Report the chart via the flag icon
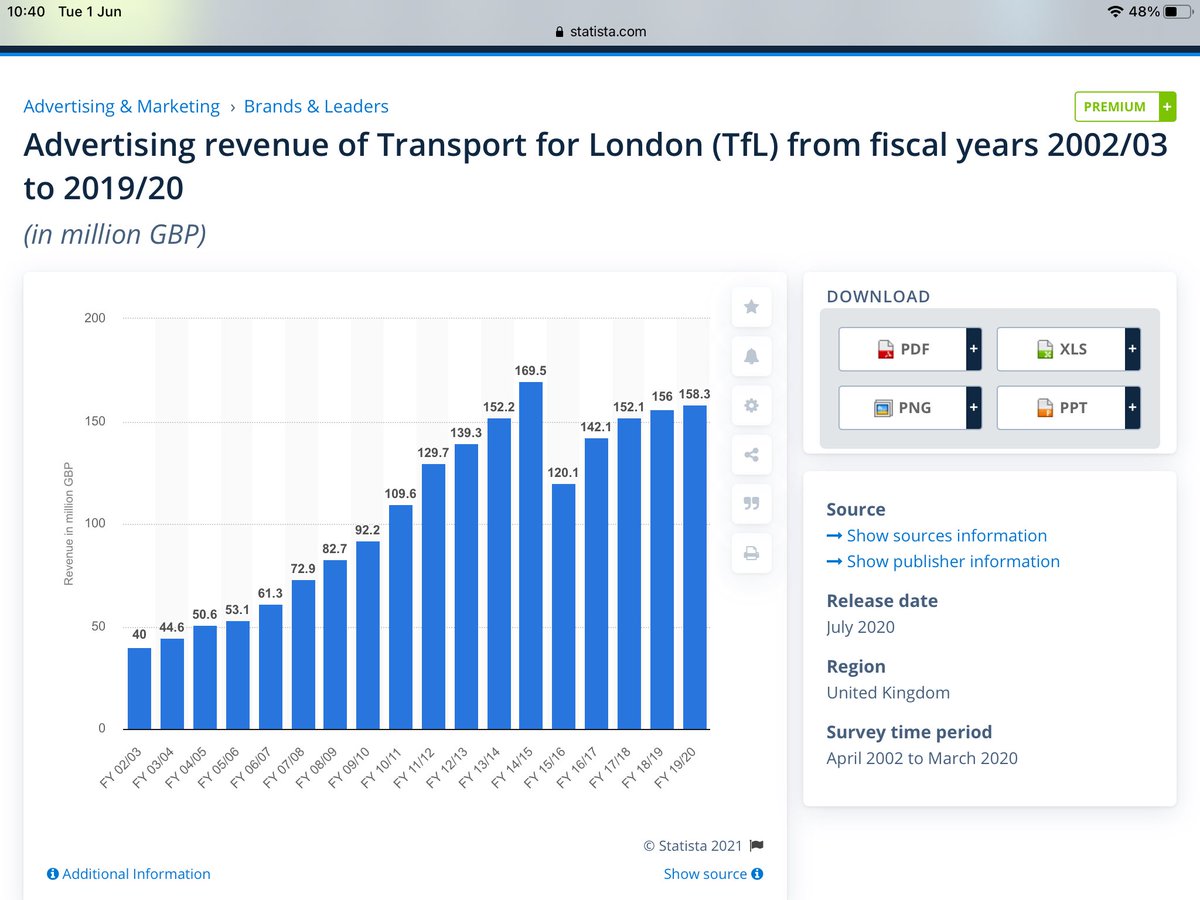Image resolution: width=1200 pixels, height=900 pixels. point(758,845)
